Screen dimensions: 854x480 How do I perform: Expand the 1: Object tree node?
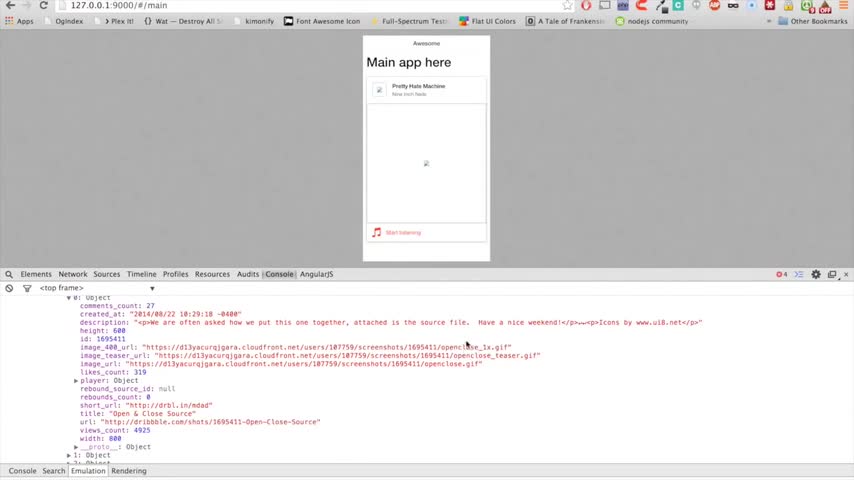click(x=69, y=455)
